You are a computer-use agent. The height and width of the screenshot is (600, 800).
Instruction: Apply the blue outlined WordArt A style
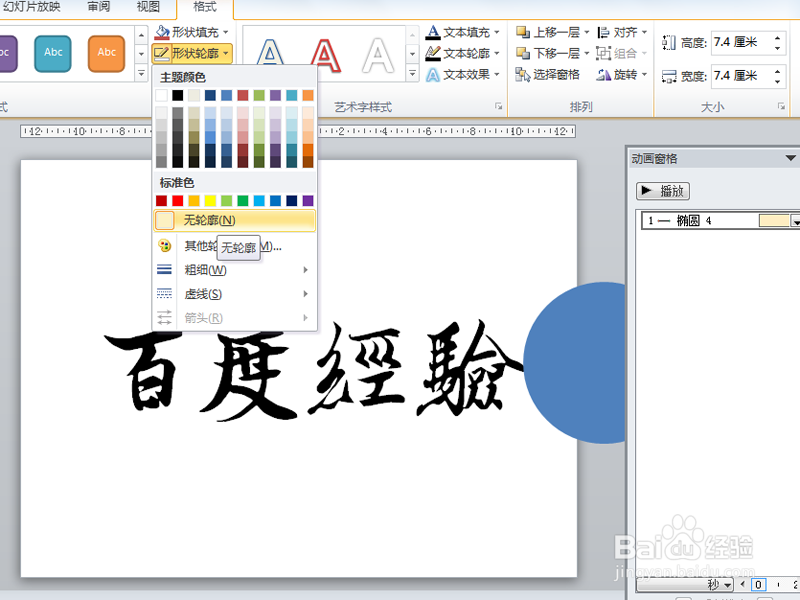270,55
